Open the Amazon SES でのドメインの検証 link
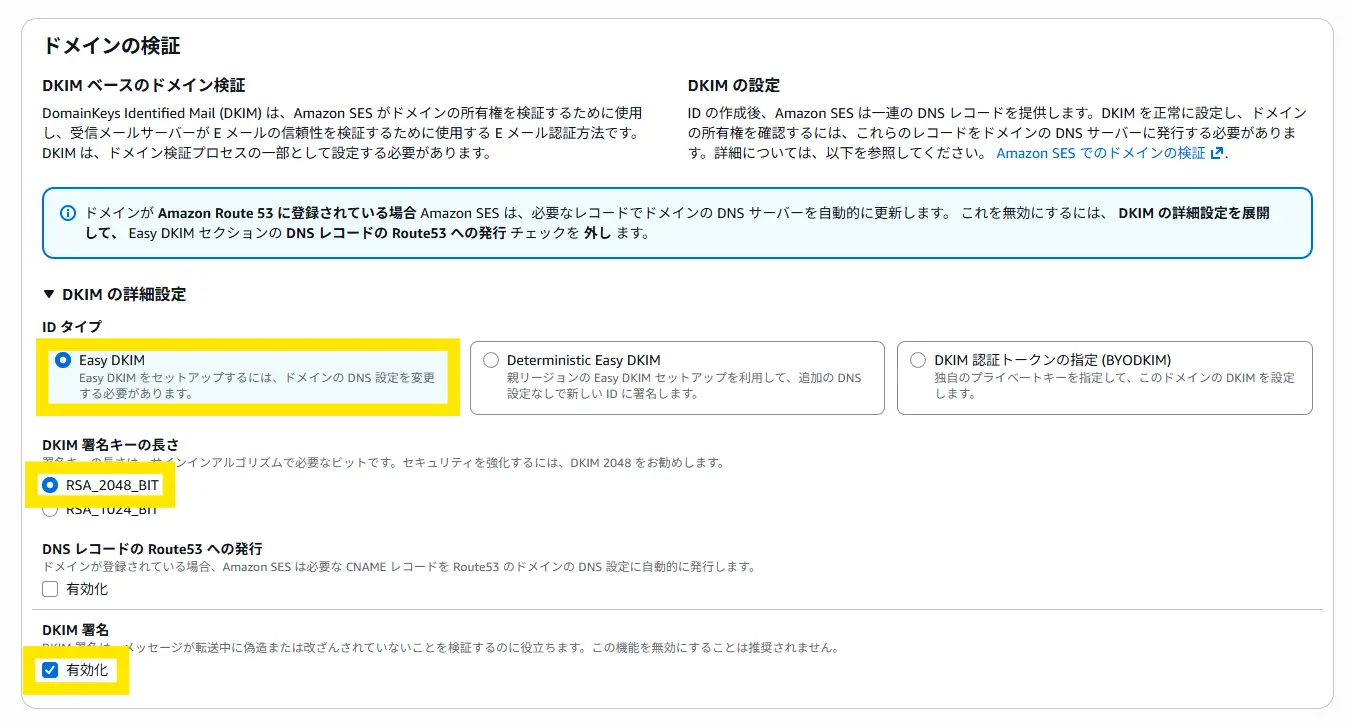The width and height of the screenshot is (1353, 722). click(x=1101, y=153)
